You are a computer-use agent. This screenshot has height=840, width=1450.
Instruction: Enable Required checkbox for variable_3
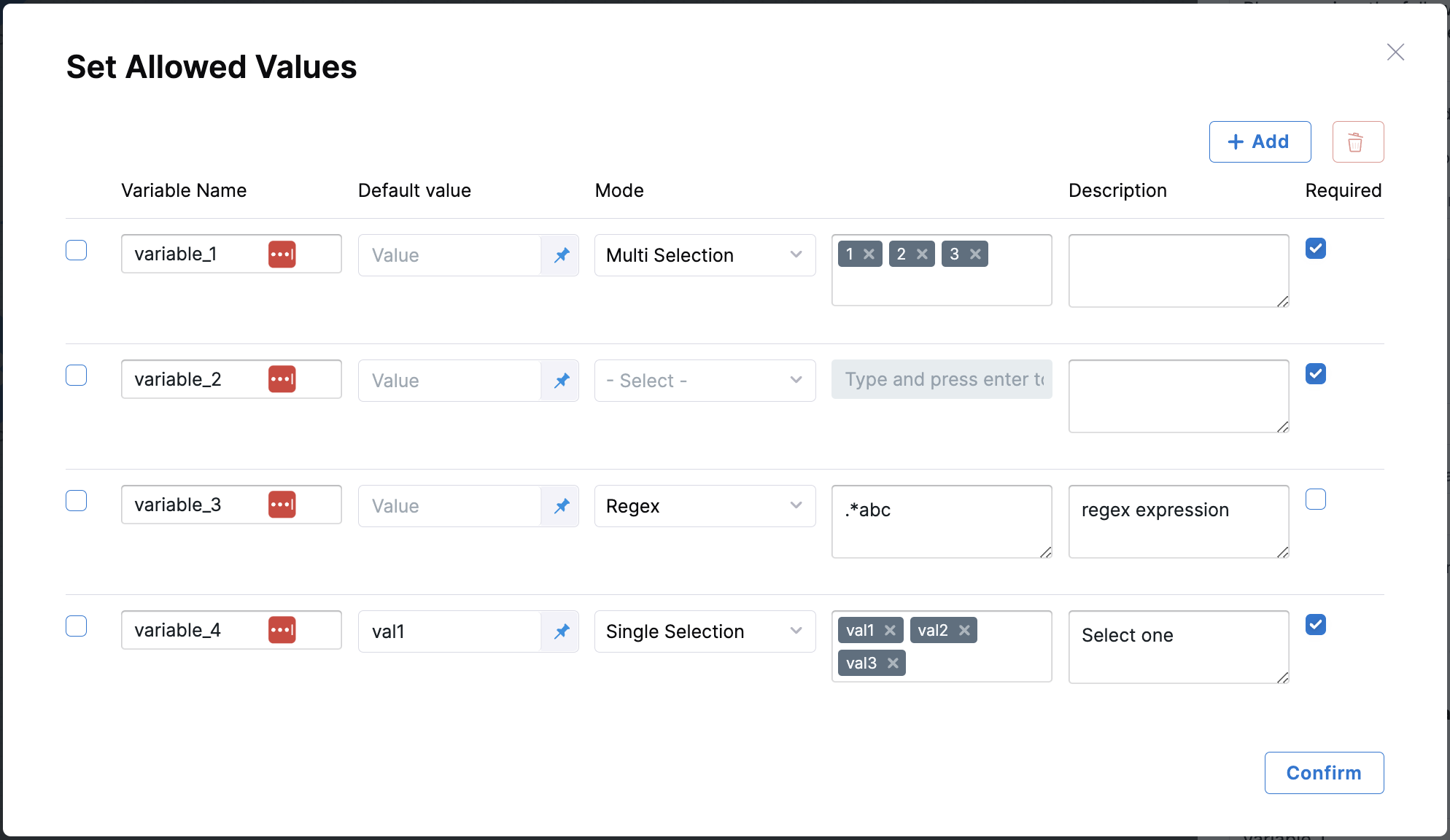1315,499
